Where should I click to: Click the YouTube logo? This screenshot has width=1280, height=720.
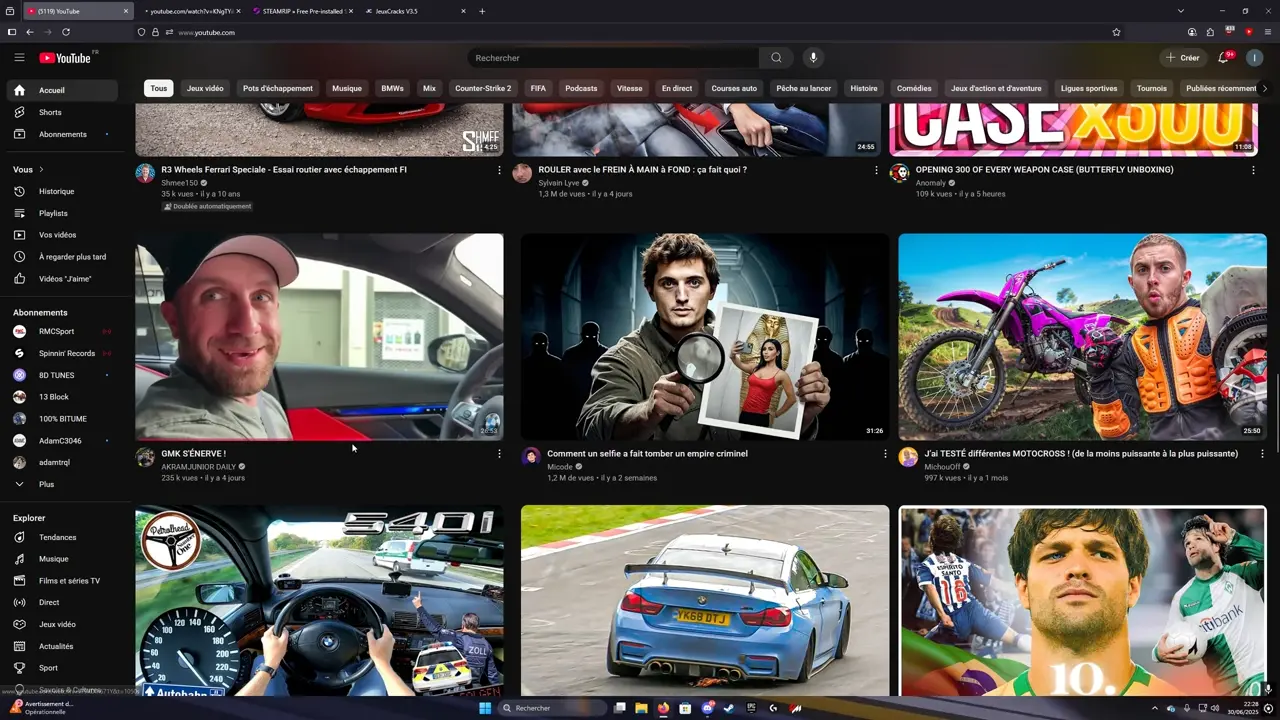[x=66, y=58]
